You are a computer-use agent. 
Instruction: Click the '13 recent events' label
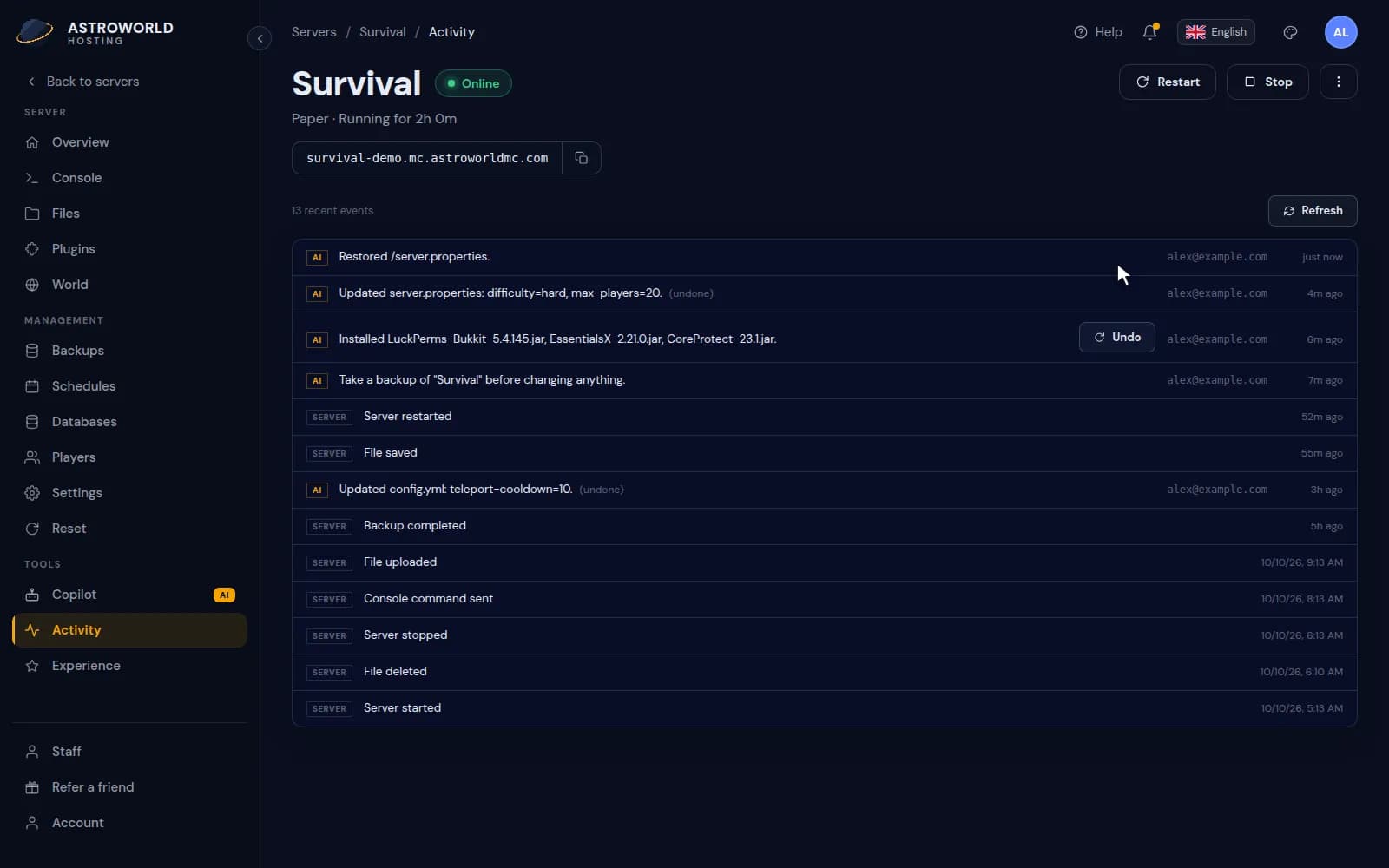(332, 211)
